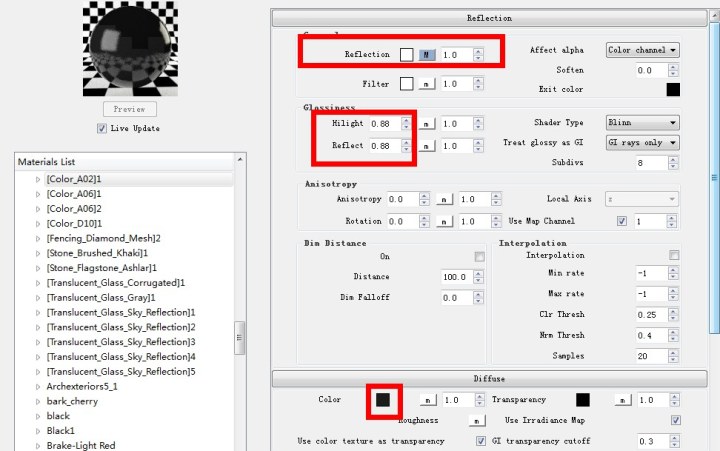This screenshot has width=720, height=451.
Task: Open the Transparency color swatch
Action: pos(583,400)
